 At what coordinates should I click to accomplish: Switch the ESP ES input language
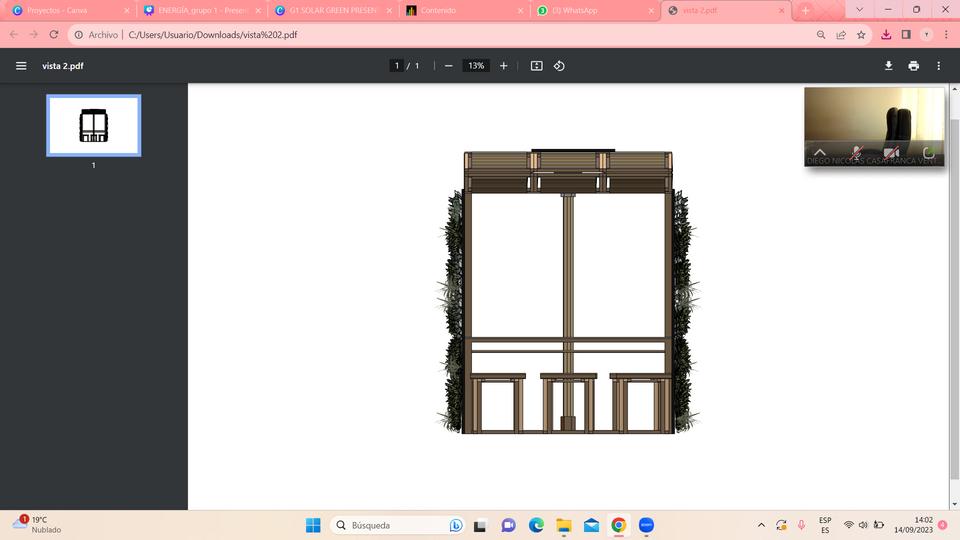[x=825, y=525]
